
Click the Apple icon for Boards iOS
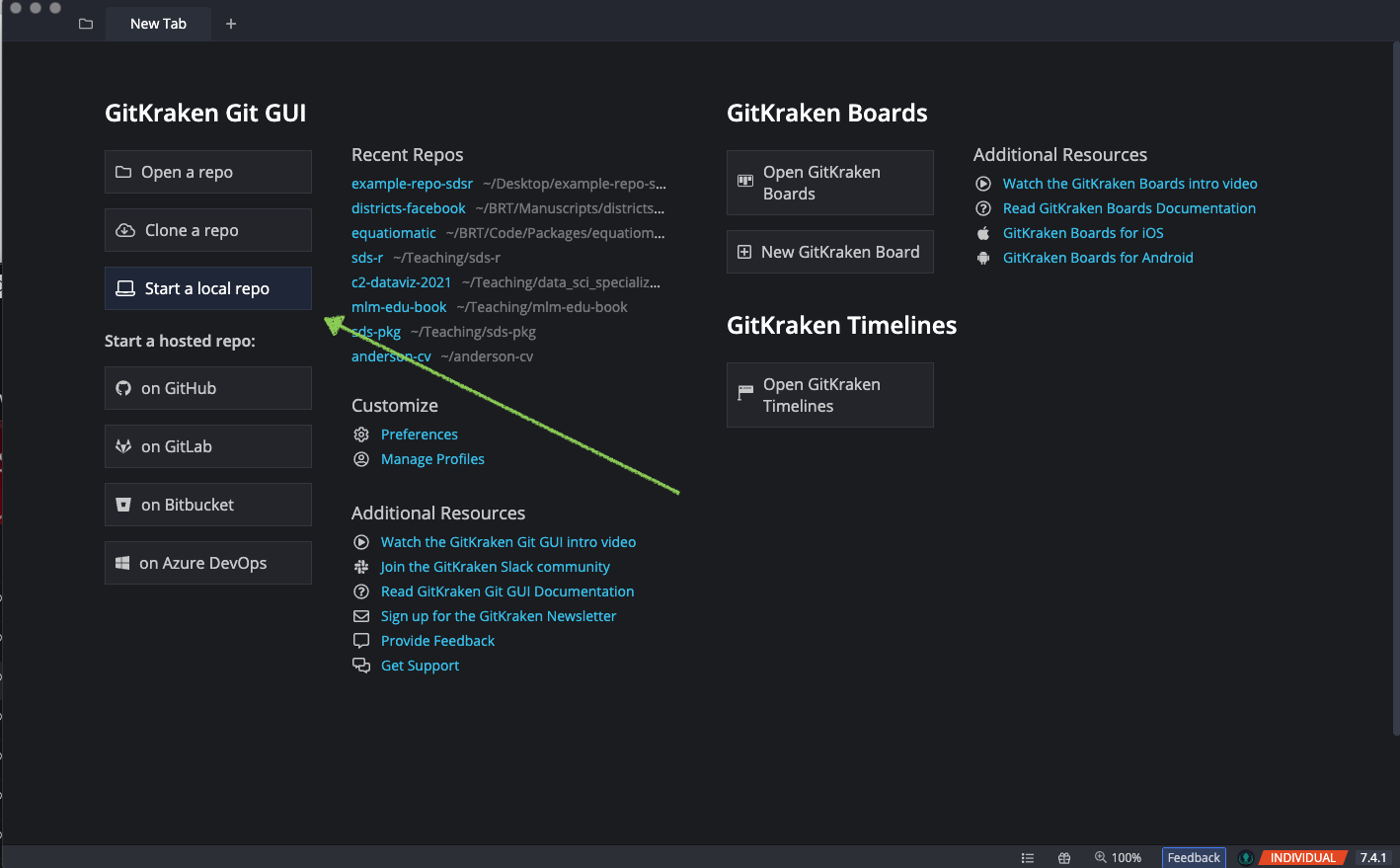[983, 233]
